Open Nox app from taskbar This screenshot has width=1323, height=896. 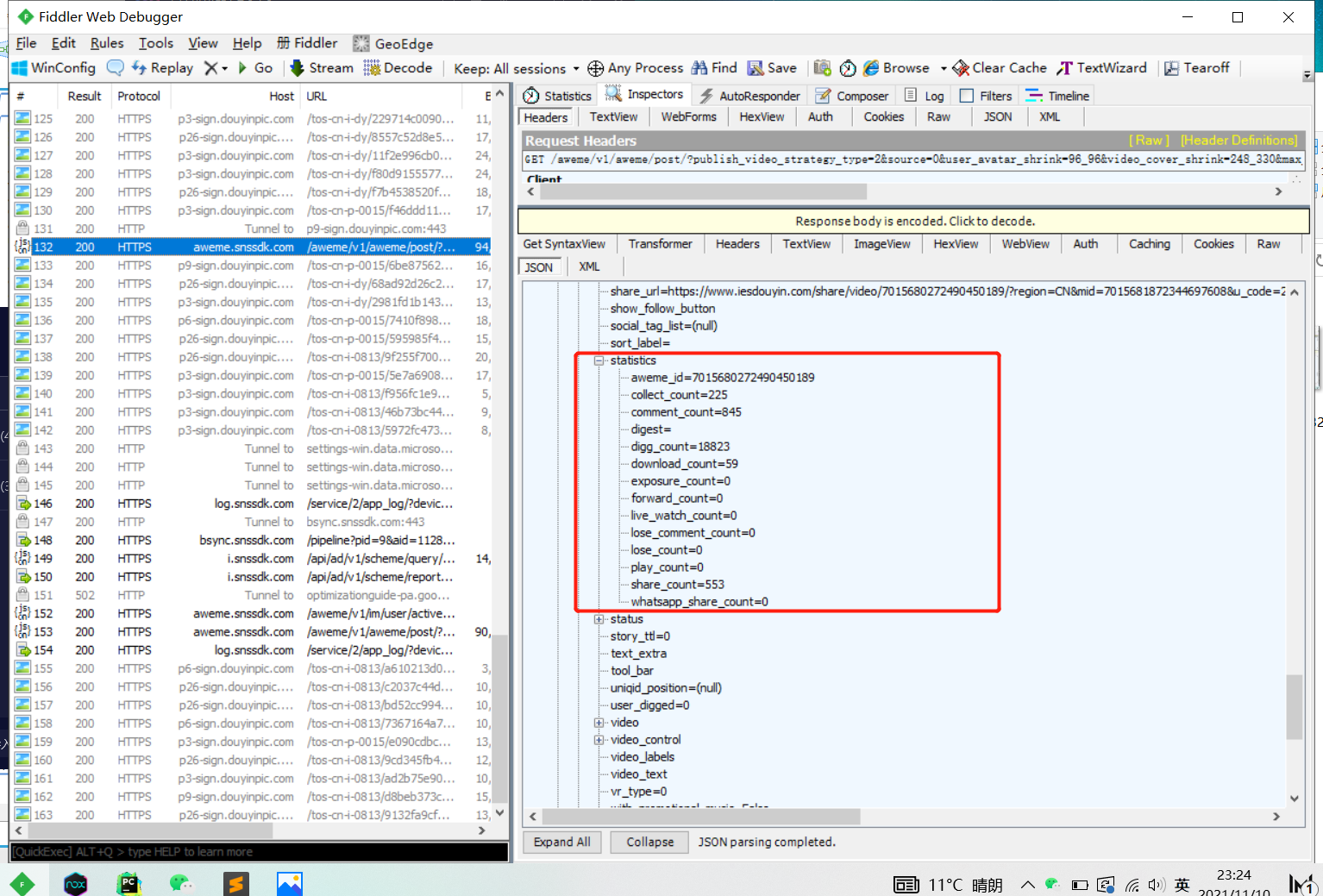coord(76,883)
